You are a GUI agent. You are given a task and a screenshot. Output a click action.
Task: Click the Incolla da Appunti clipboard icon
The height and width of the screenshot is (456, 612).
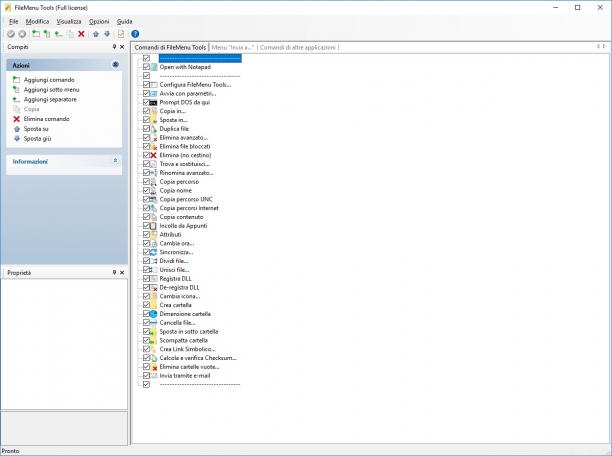pos(153,226)
